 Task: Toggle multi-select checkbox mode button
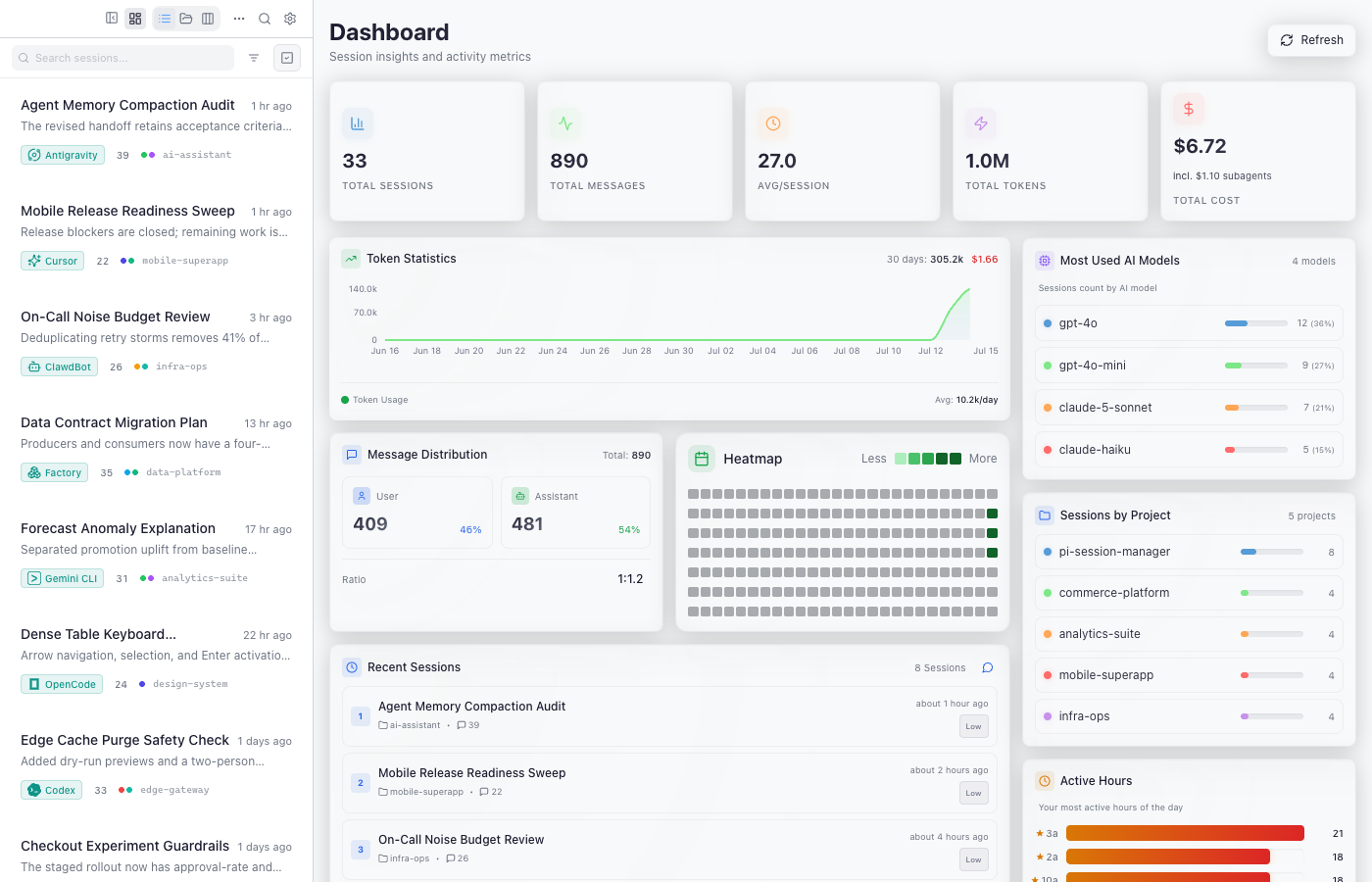[x=287, y=58]
